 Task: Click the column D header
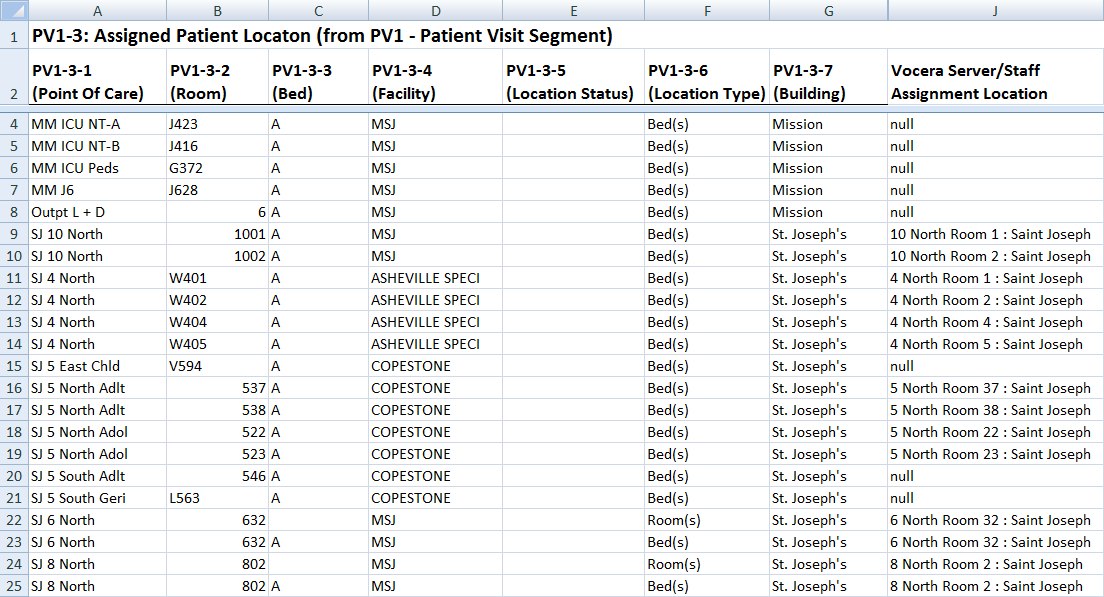pyautogui.click(x=435, y=10)
